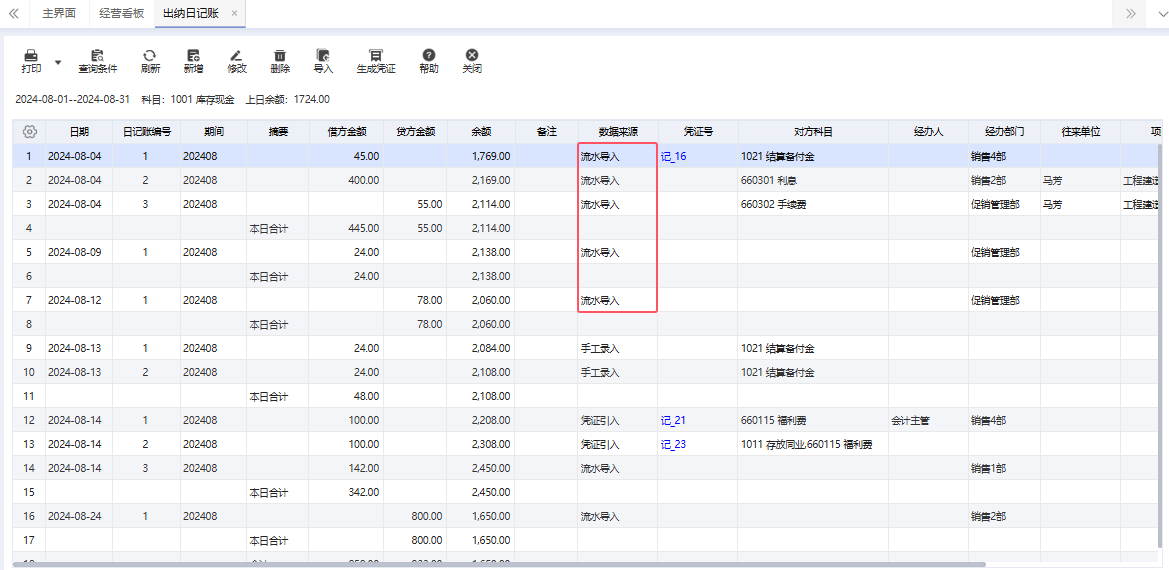Open the 查询条件 query filter
This screenshot has width=1169, height=570.
[x=98, y=57]
